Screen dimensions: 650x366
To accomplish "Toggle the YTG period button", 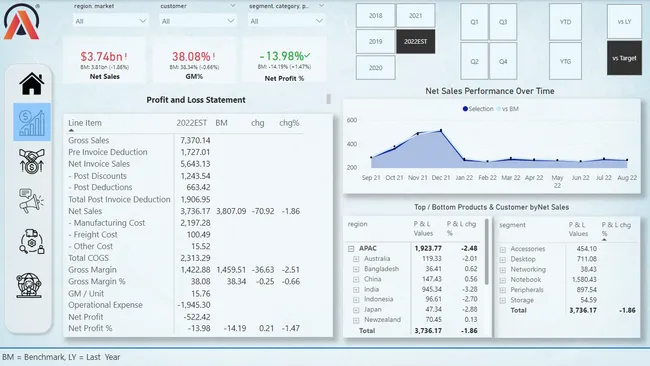I will click(565, 61).
